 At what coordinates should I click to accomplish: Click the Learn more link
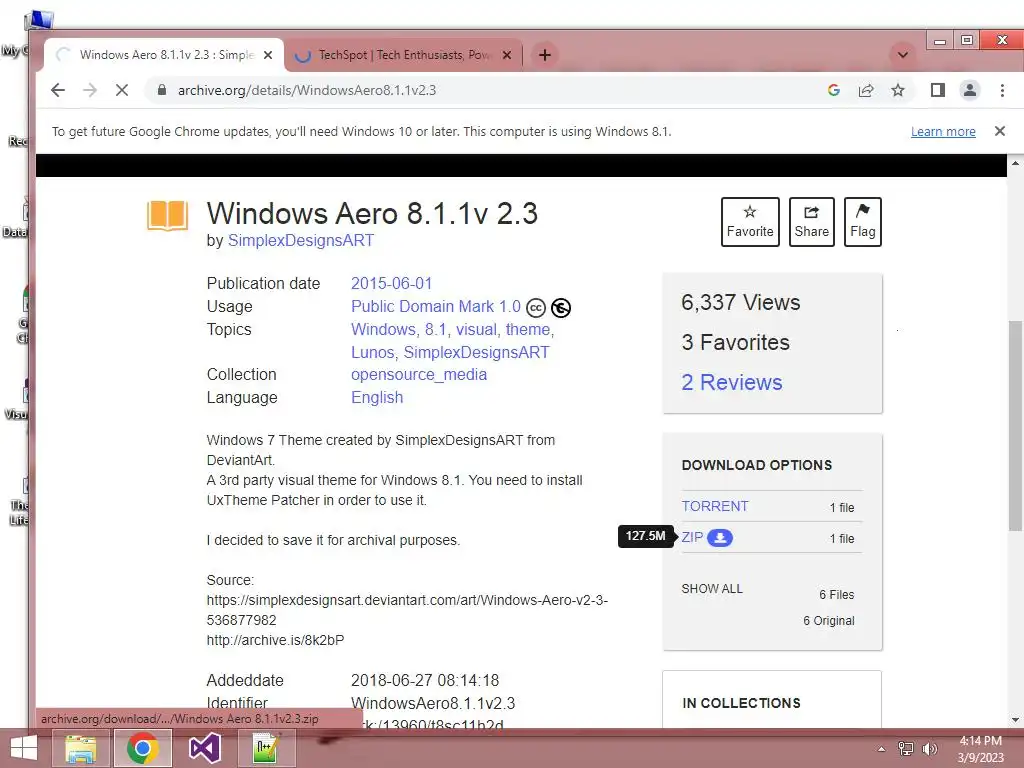[x=943, y=132]
